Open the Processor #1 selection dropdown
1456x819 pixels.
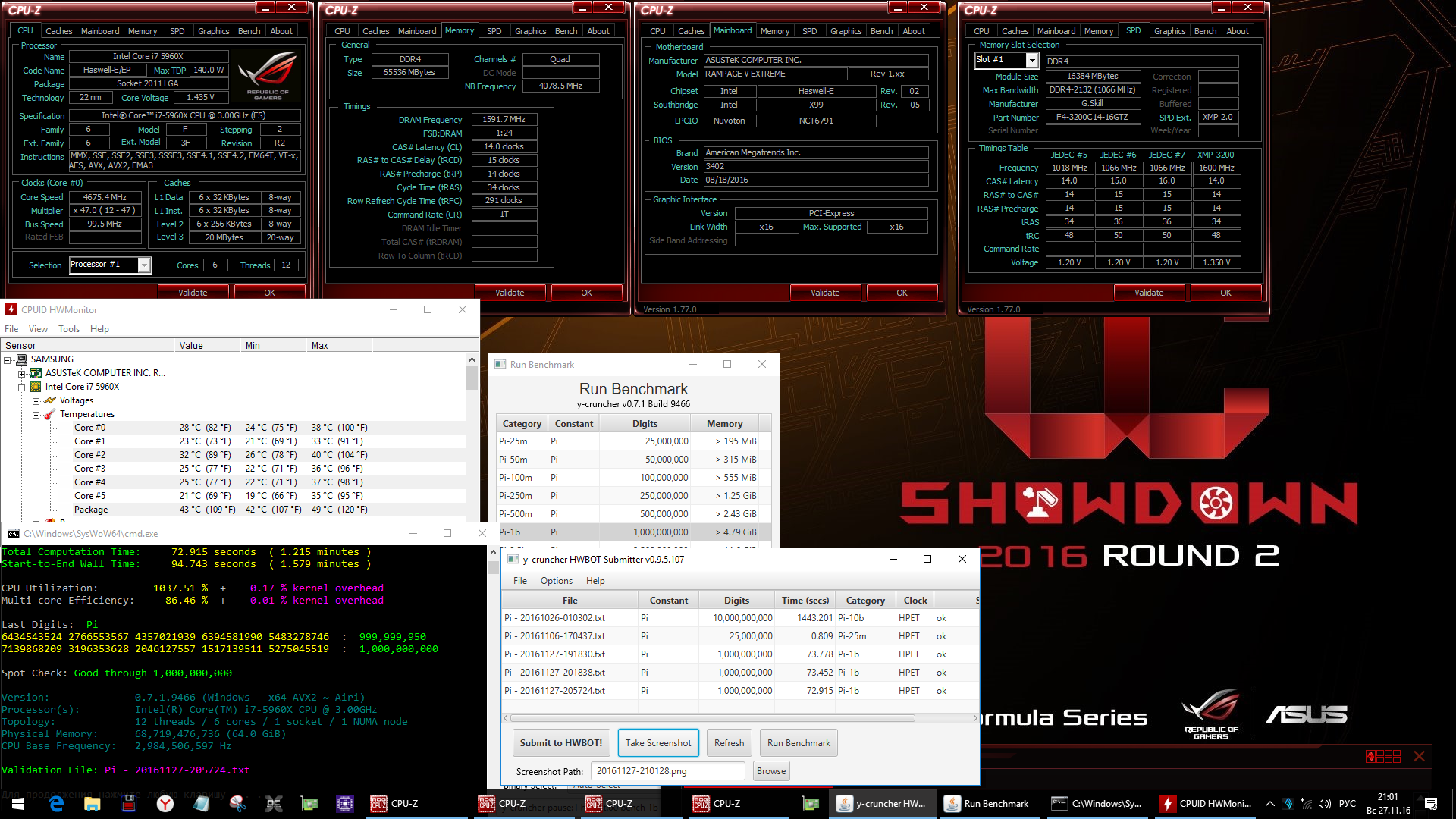click(x=144, y=265)
